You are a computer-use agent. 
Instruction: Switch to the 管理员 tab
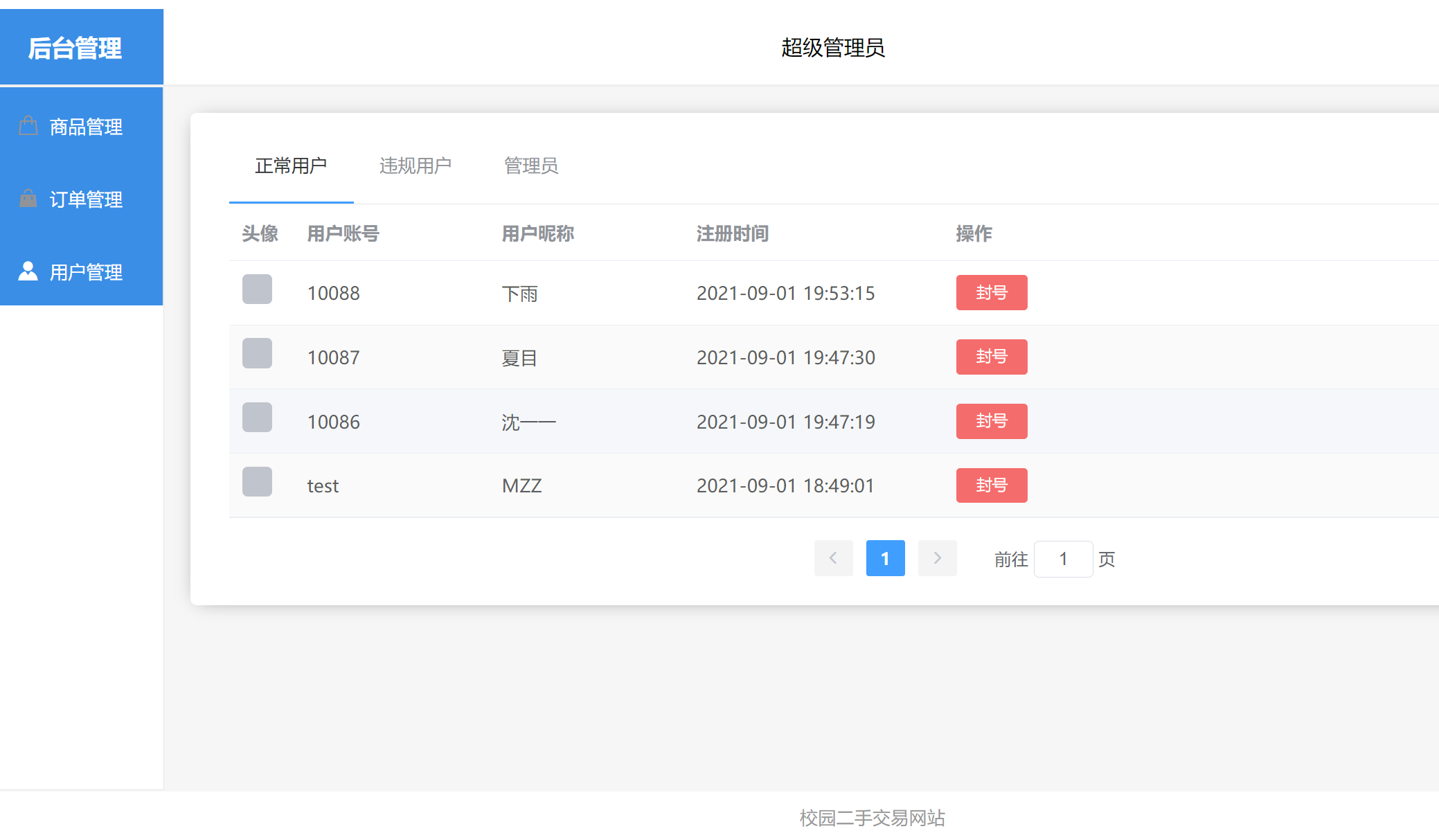531,166
